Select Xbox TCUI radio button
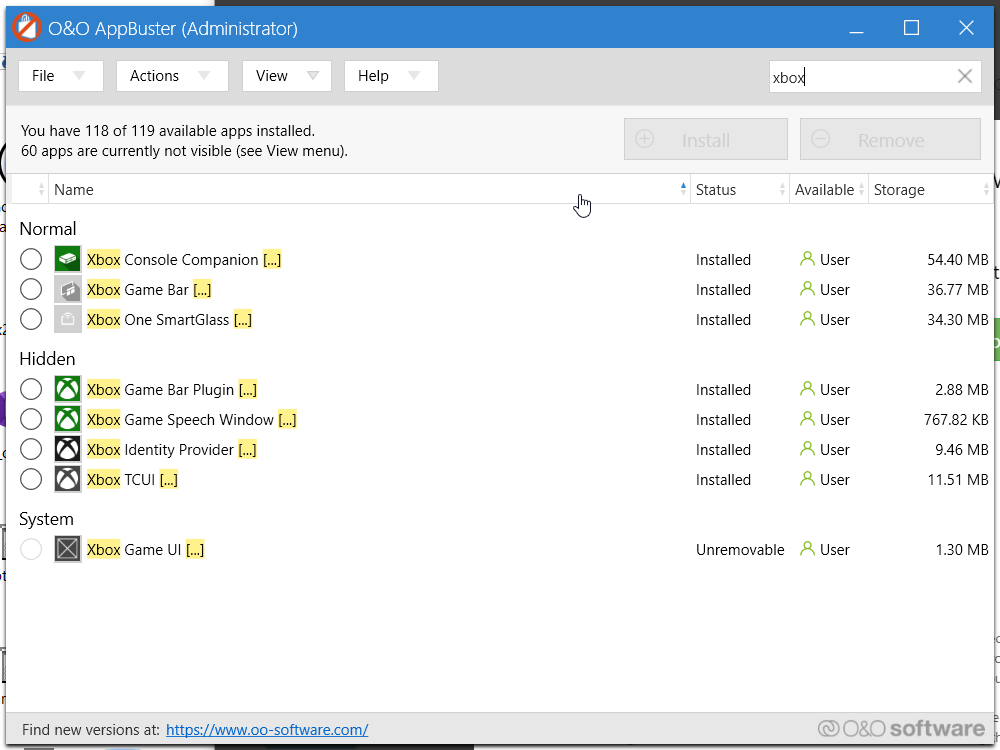 [x=31, y=479]
